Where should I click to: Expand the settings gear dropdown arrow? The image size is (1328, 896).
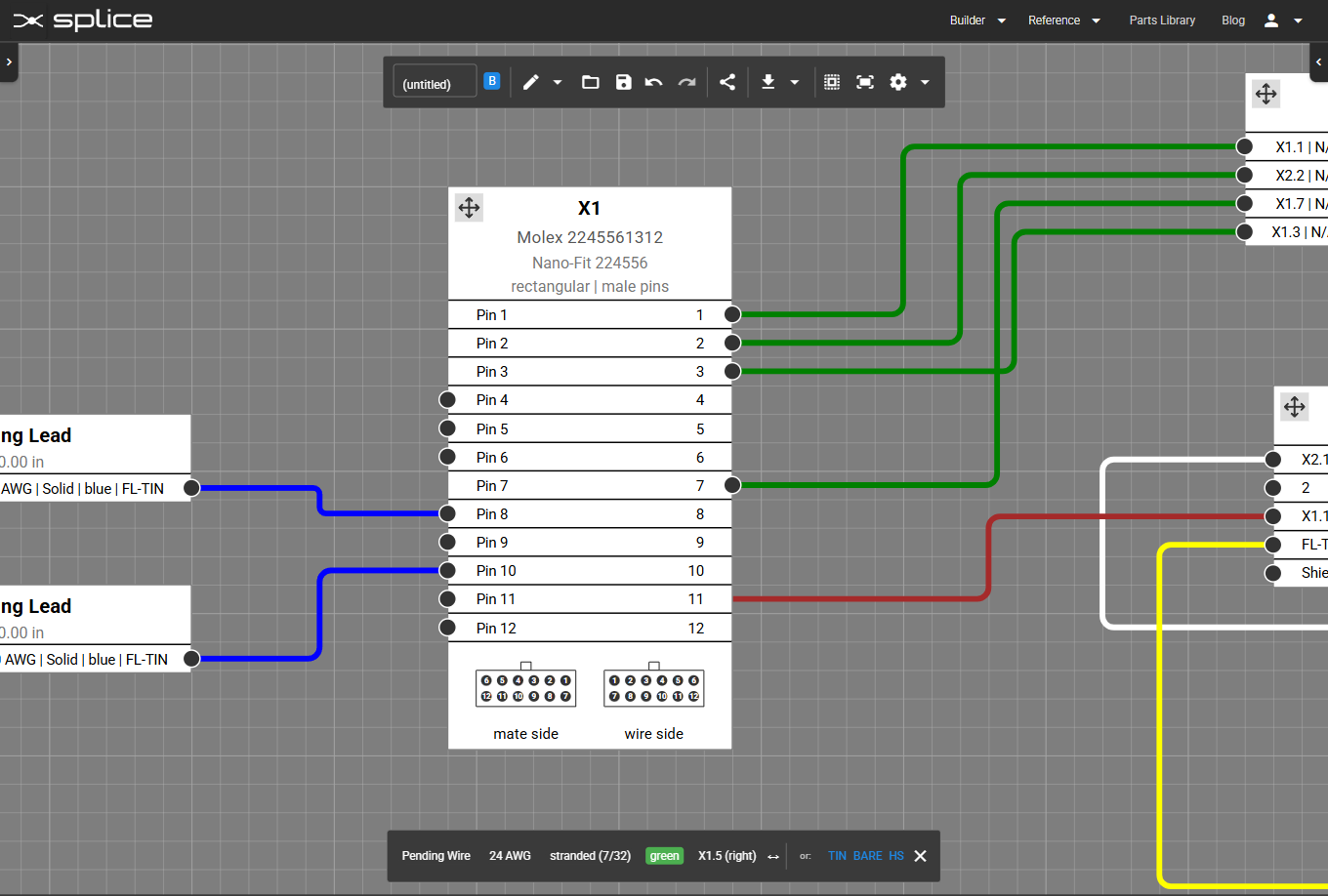pyautogui.click(x=925, y=83)
